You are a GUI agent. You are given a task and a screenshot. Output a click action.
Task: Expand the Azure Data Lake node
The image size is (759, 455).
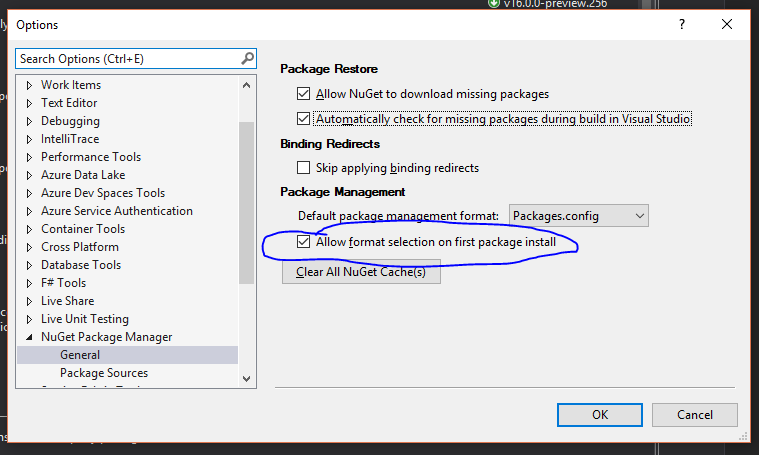(29, 175)
